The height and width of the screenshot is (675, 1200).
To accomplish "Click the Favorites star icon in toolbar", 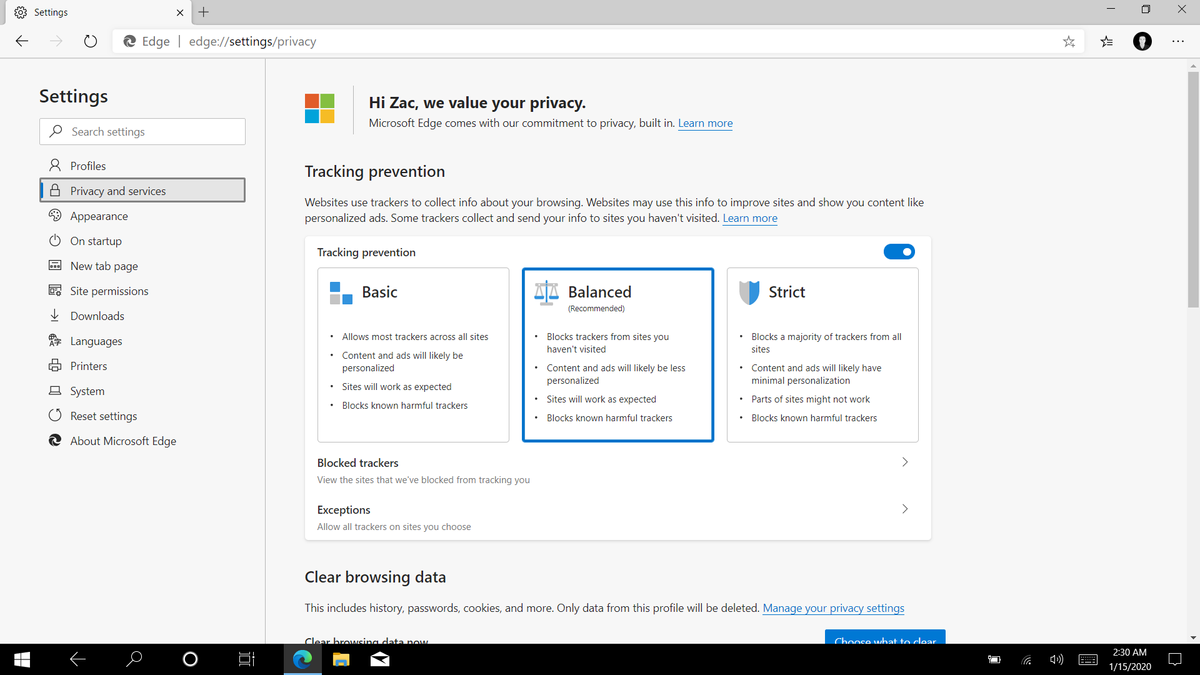I will pyautogui.click(x=1069, y=41).
